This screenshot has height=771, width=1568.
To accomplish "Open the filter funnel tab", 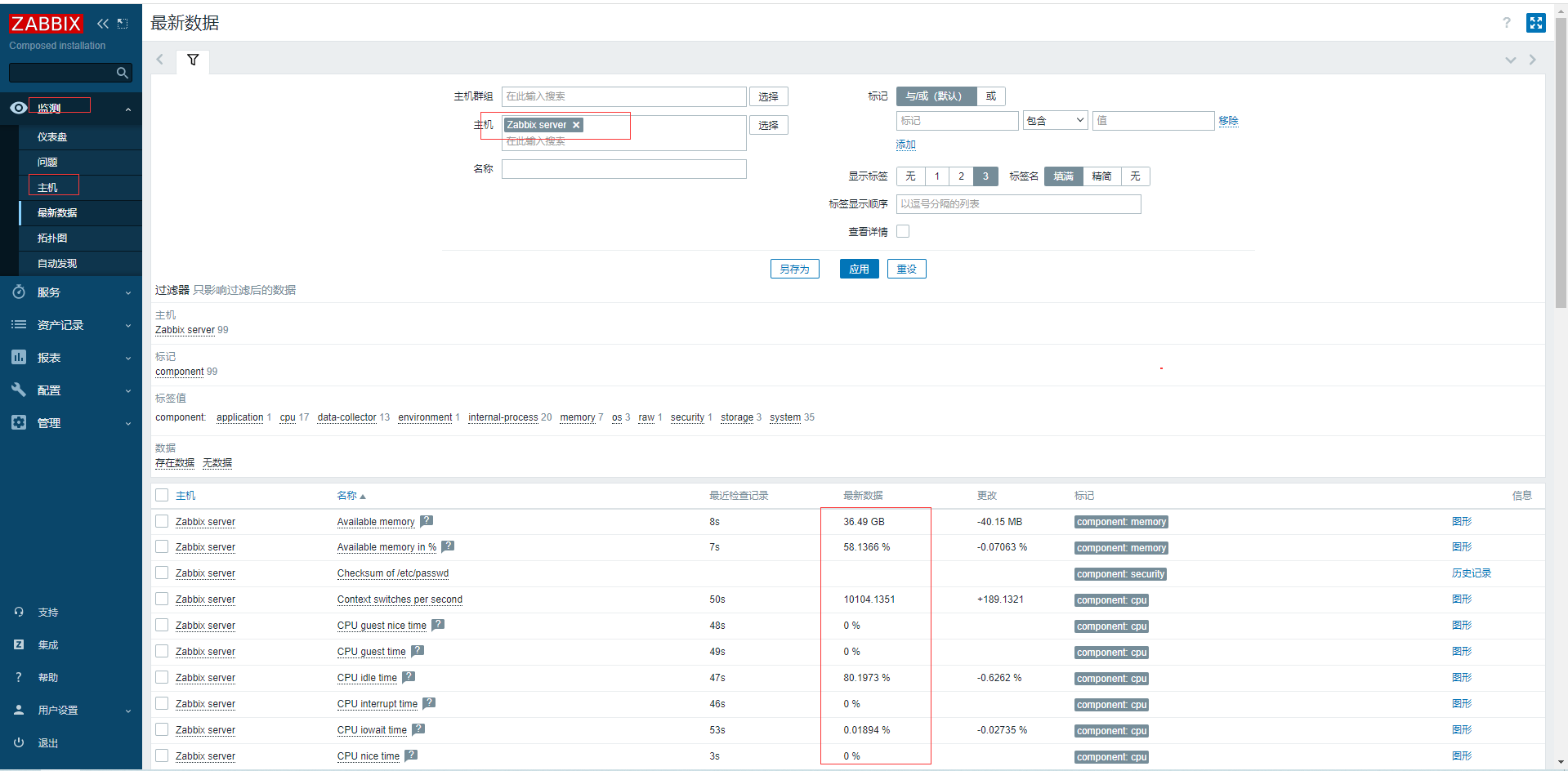I will pyautogui.click(x=193, y=60).
